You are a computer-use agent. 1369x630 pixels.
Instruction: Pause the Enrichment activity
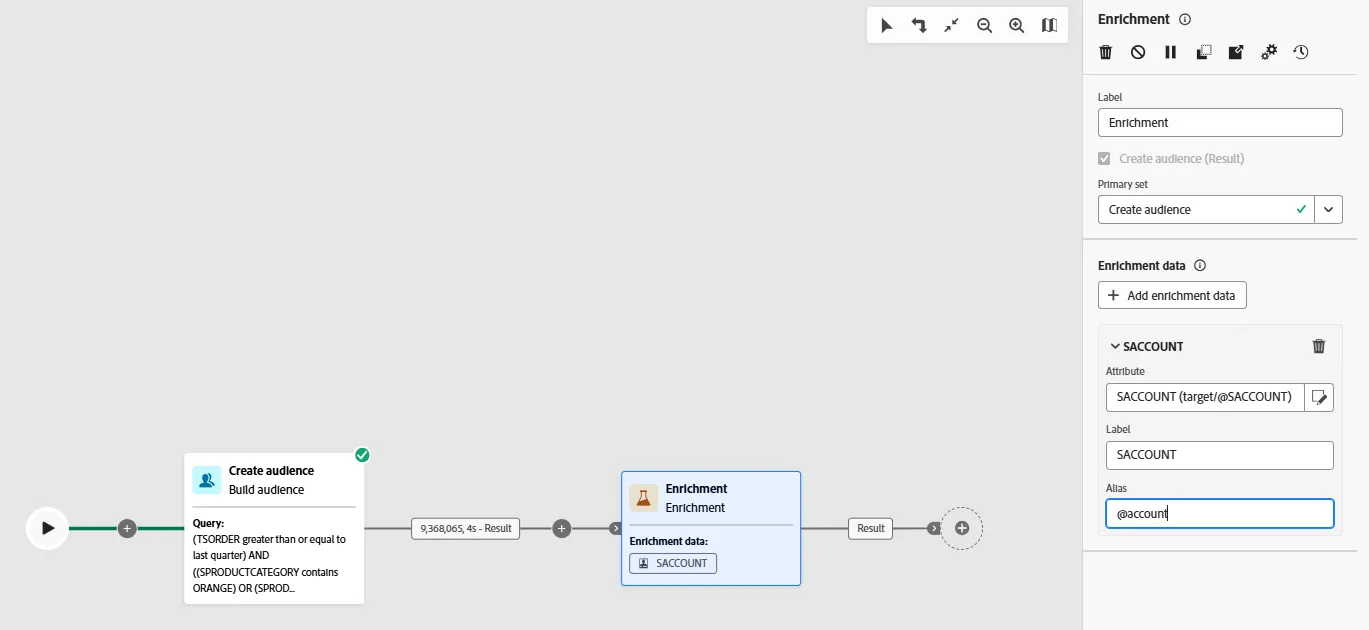coord(1171,52)
